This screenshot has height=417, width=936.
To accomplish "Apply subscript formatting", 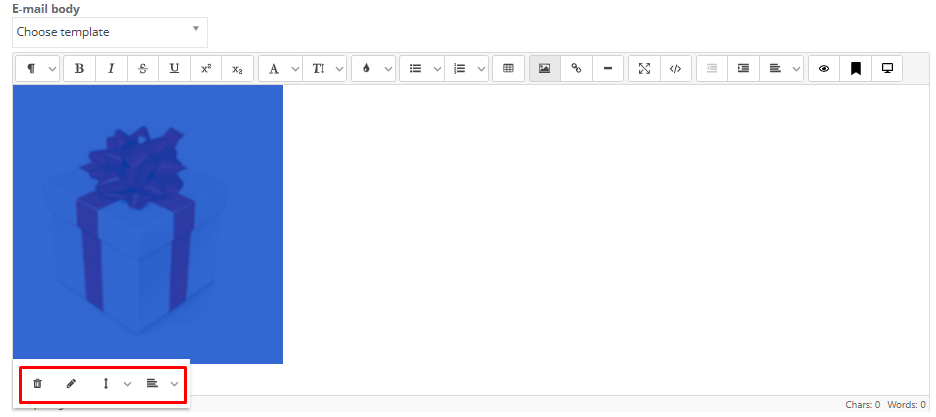I will (238, 69).
